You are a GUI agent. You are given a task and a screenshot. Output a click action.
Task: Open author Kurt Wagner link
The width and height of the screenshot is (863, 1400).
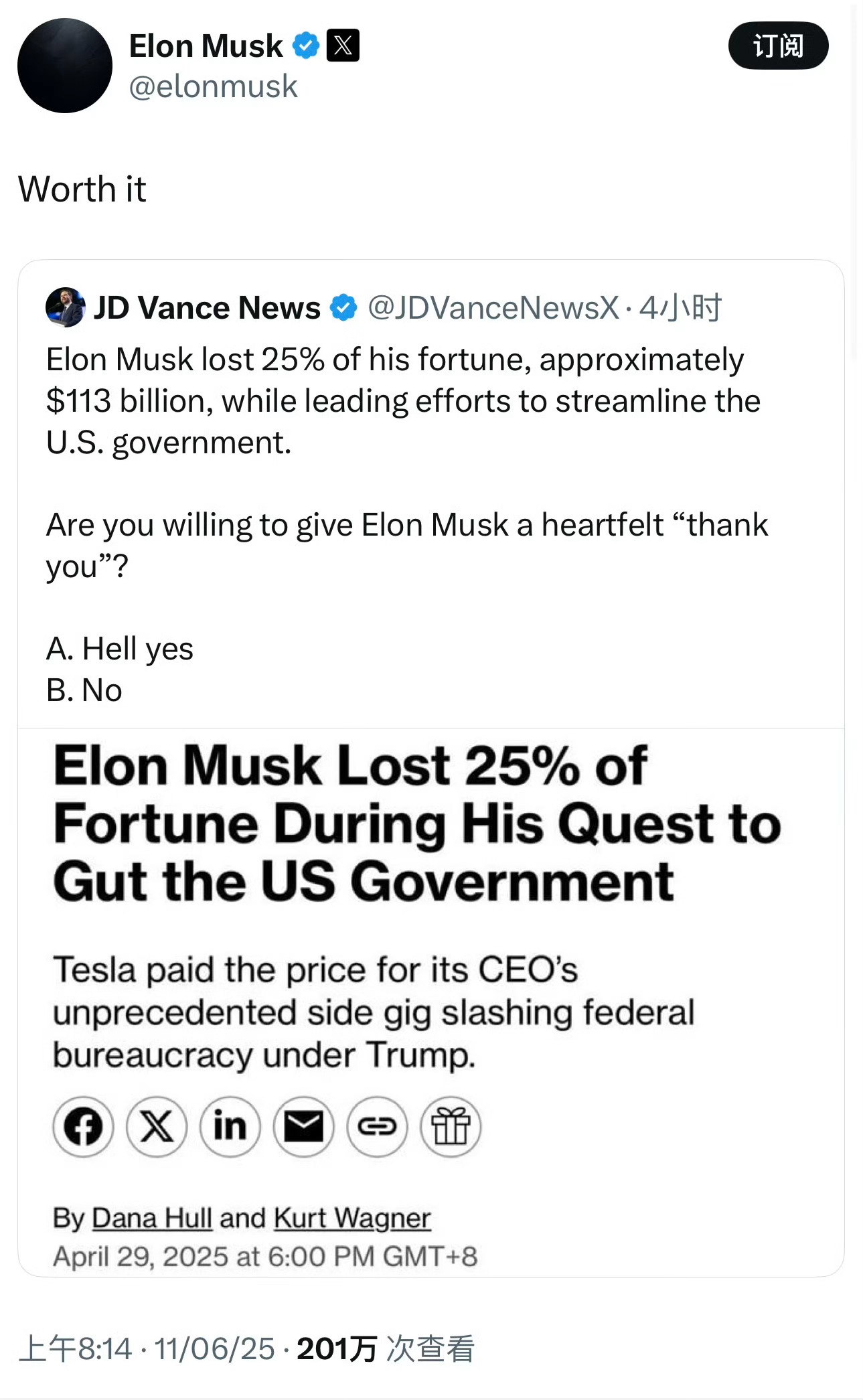[x=352, y=1218]
